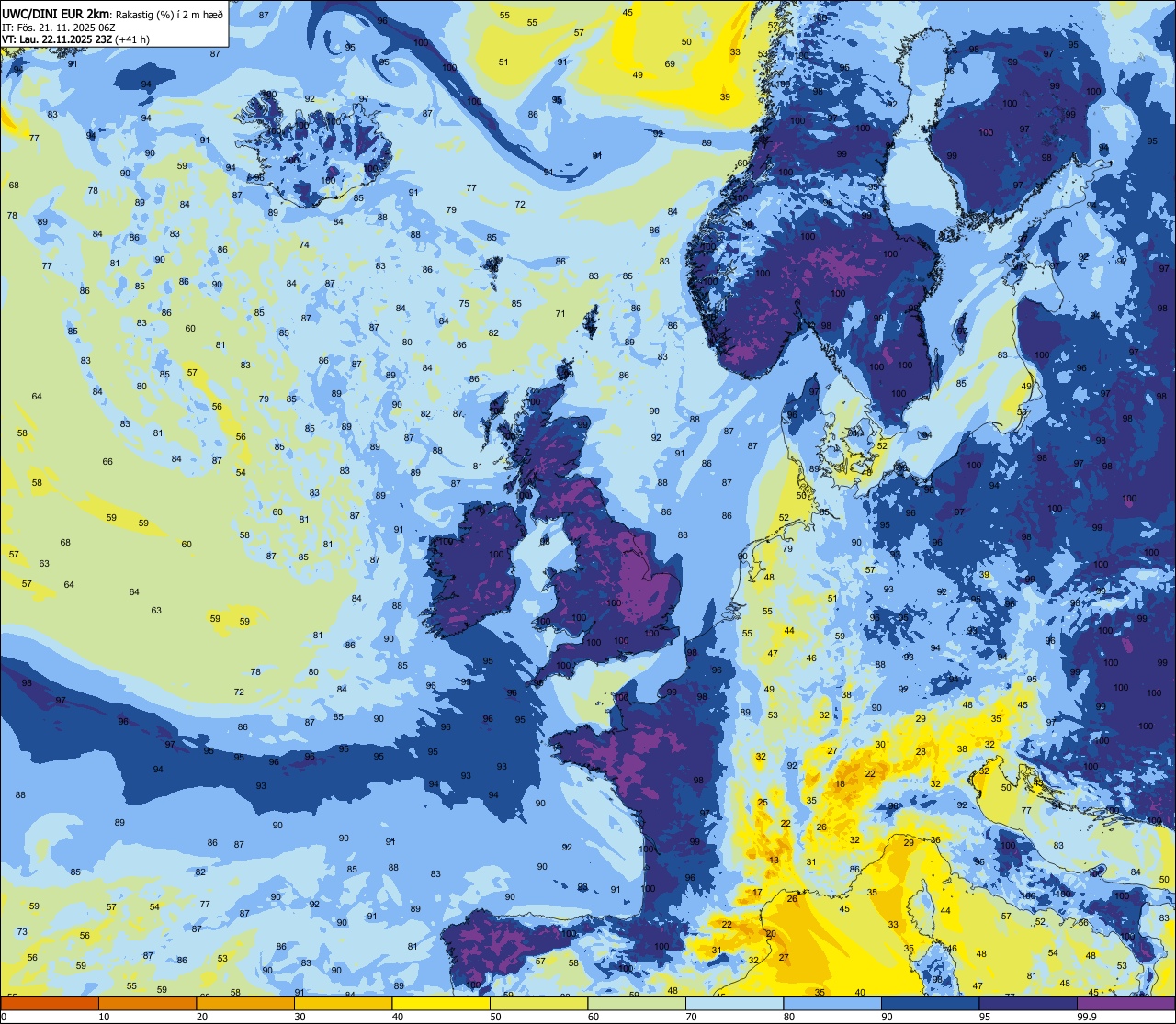The image size is (1176, 1024).
Task: Select the 30–40% gold legend swatch
Action: pos(343,1003)
